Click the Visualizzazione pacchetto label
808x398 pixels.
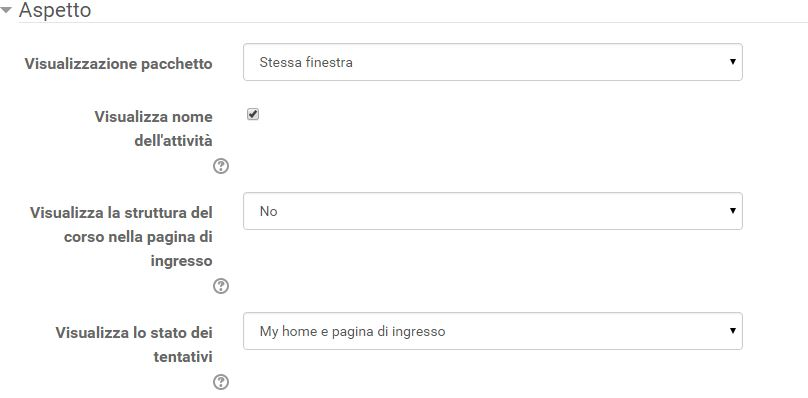tap(119, 64)
